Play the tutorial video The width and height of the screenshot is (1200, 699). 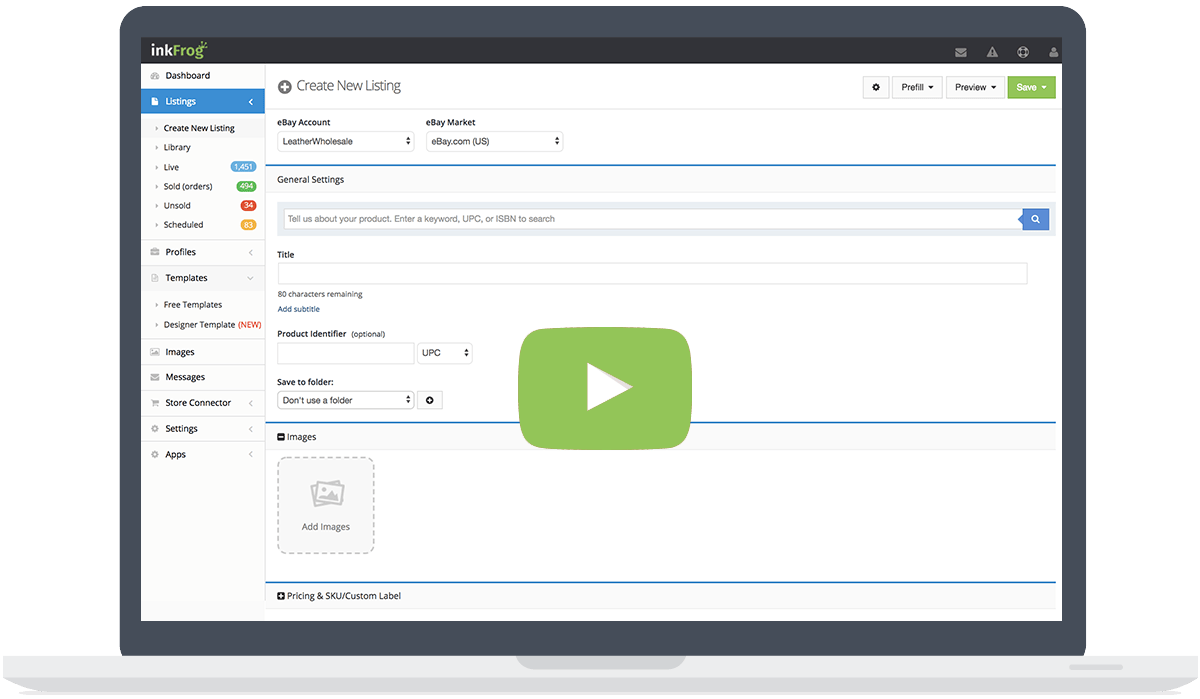point(604,386)
